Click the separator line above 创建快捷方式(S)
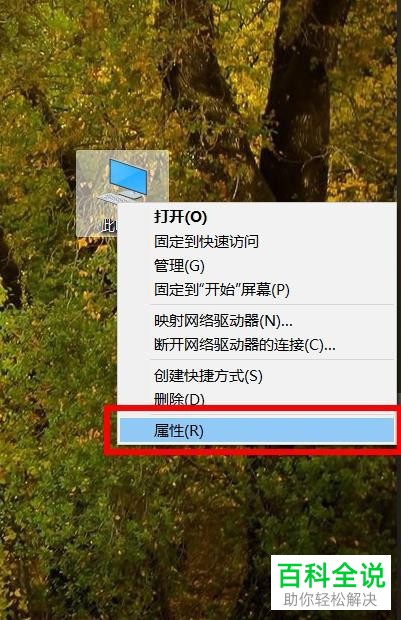This screenshot has width=401, height=620. [x=272, y=359]
